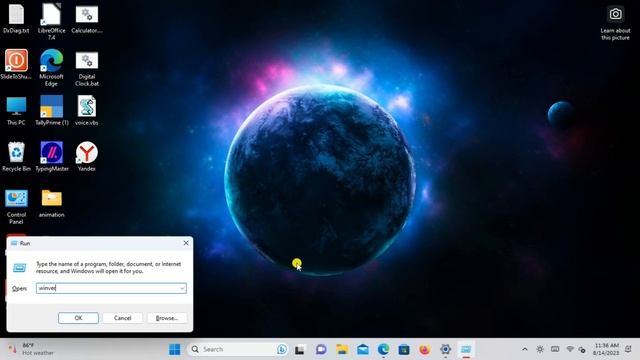Screen dimensions: 640x360
Task: Click the Run dialog title bar icon
Action: [x=14, y=243]
